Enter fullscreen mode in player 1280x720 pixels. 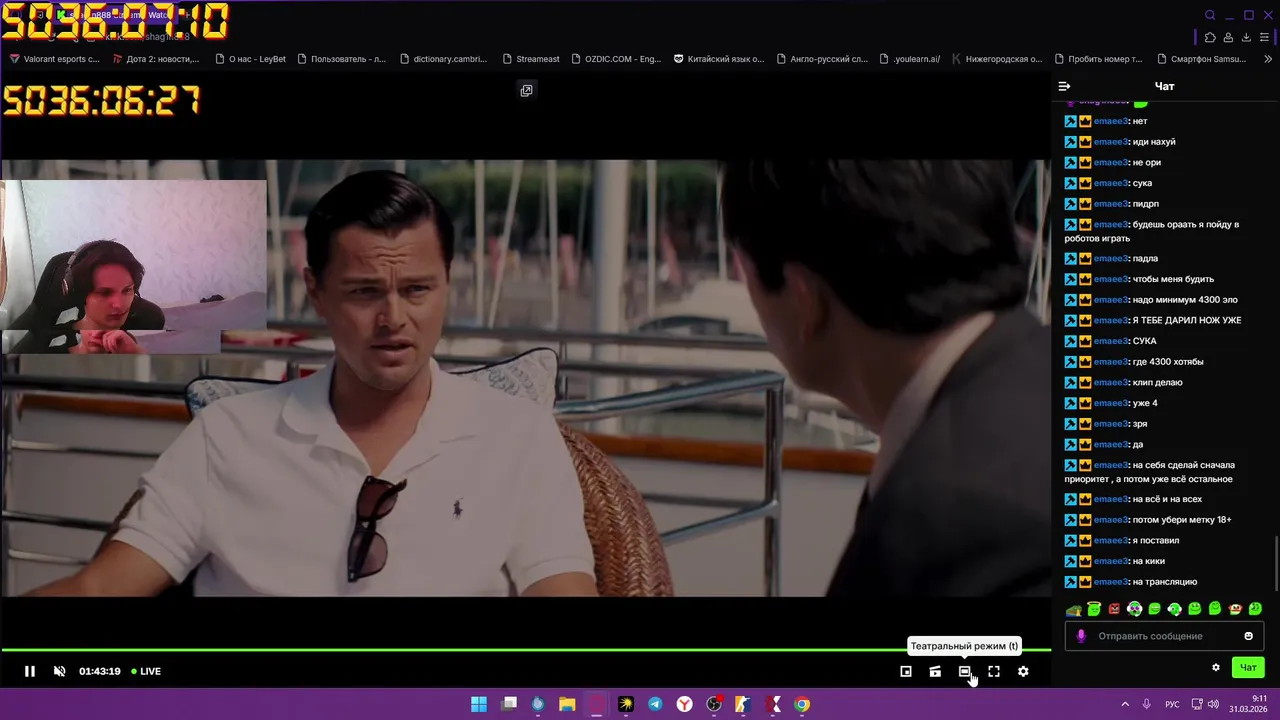(x=994, y=671)
